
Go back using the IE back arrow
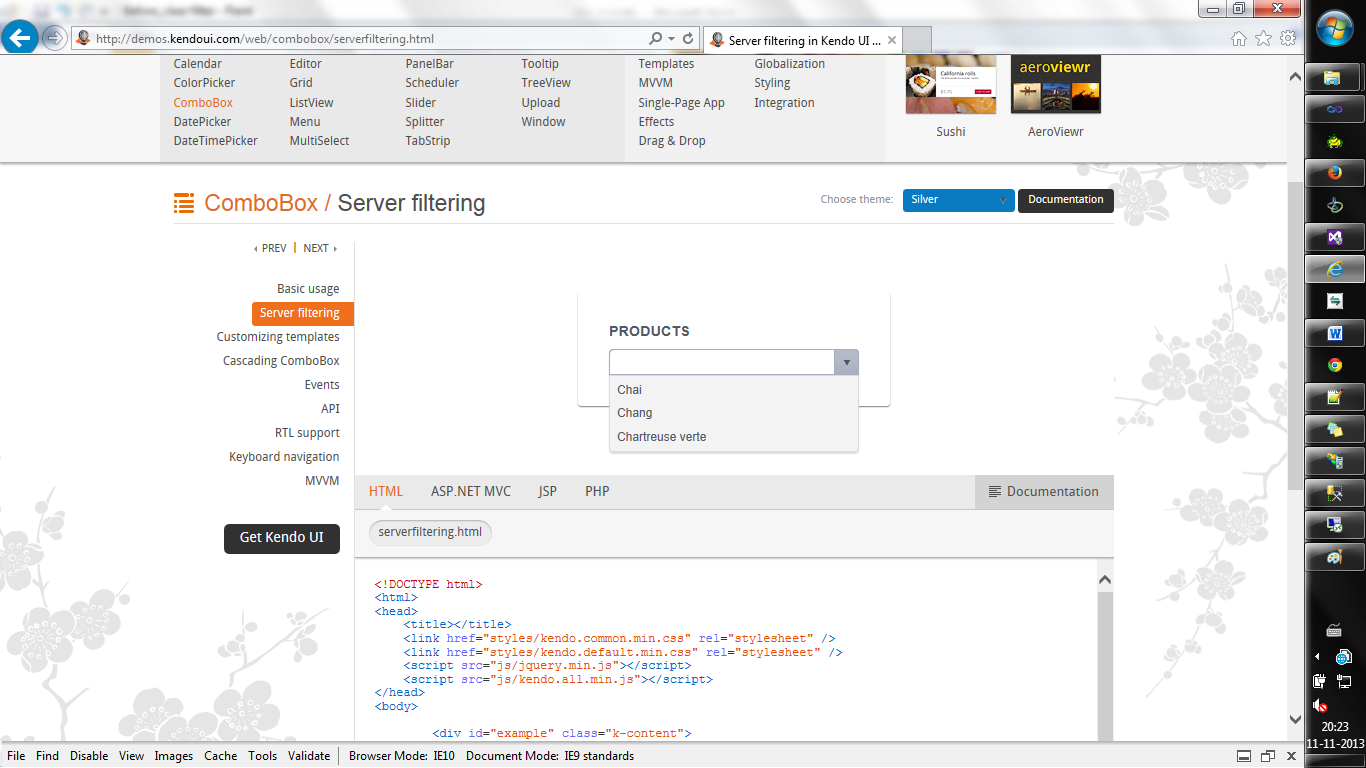[x=20, y=38]
